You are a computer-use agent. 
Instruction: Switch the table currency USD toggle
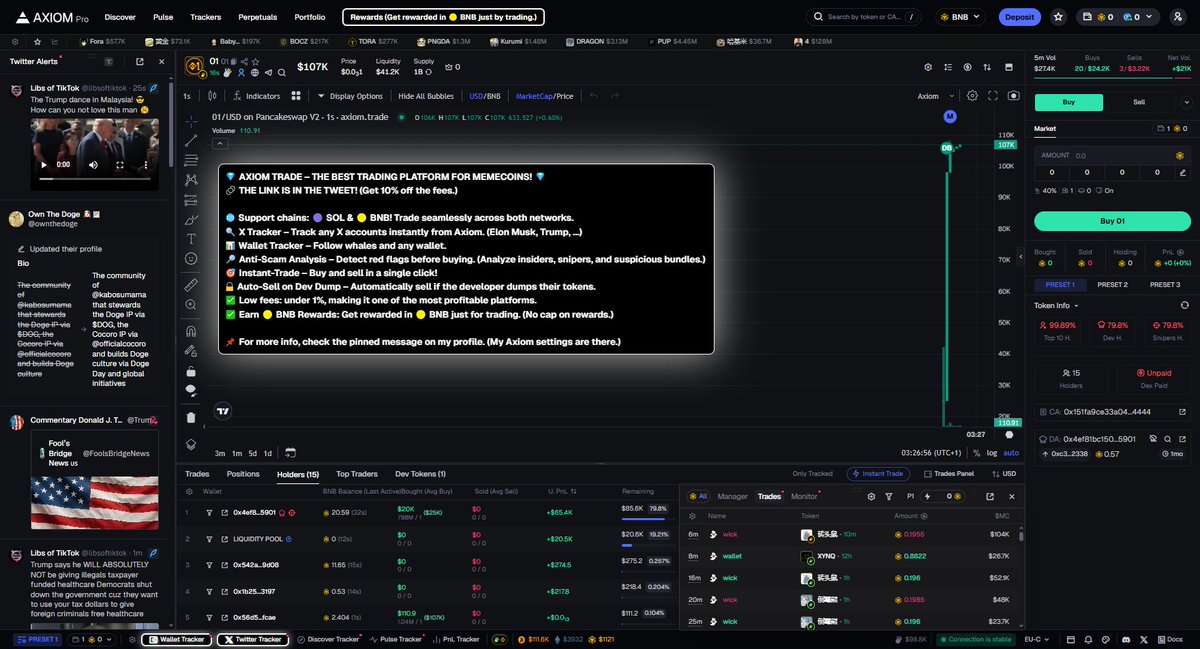[1003, 474]
